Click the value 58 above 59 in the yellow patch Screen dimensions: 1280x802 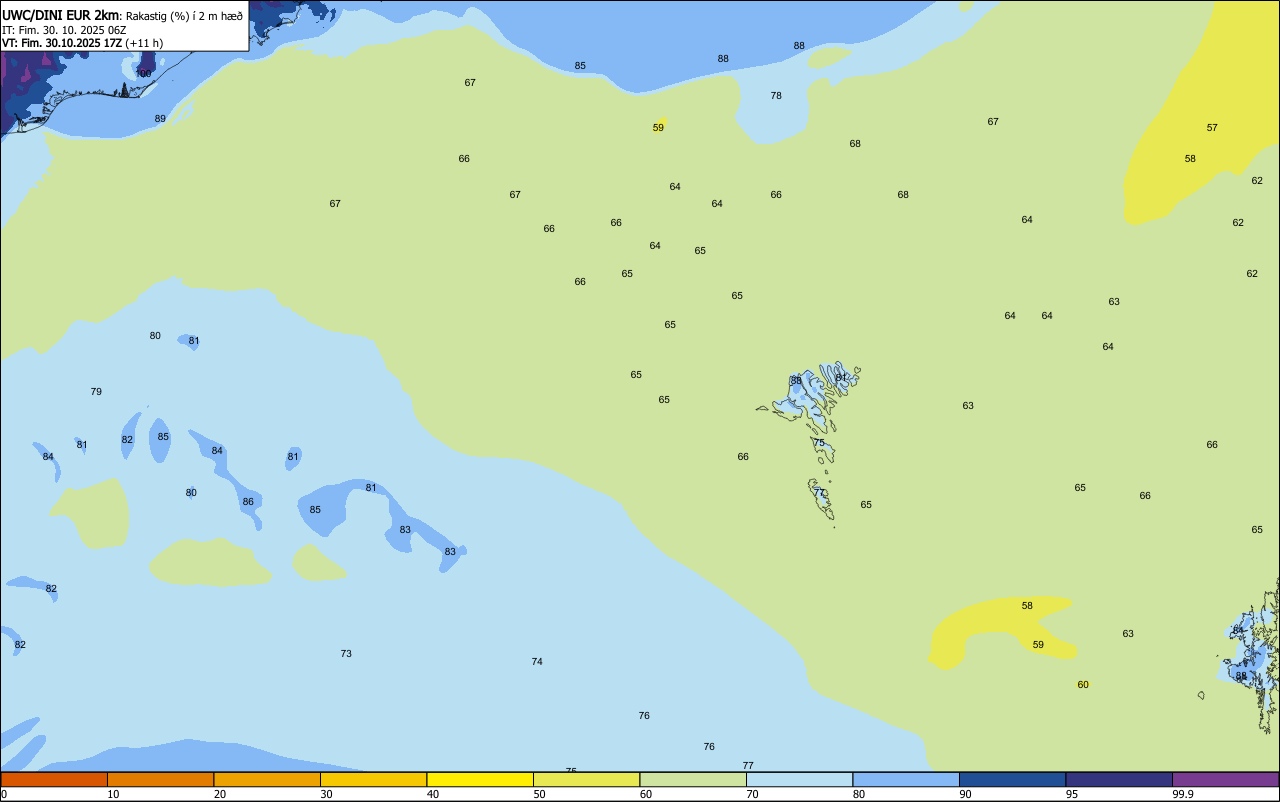(1027, 606)
